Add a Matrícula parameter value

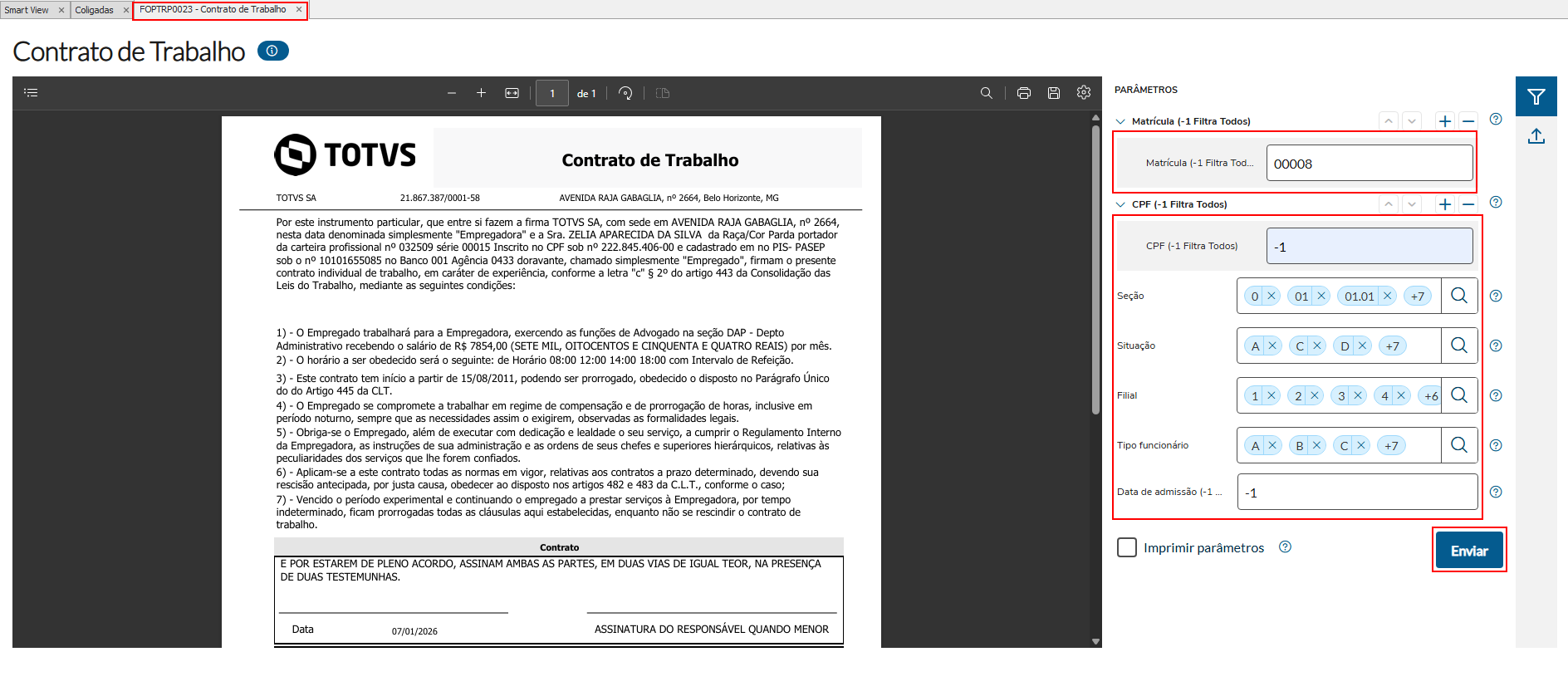[x=1445, y=121]
